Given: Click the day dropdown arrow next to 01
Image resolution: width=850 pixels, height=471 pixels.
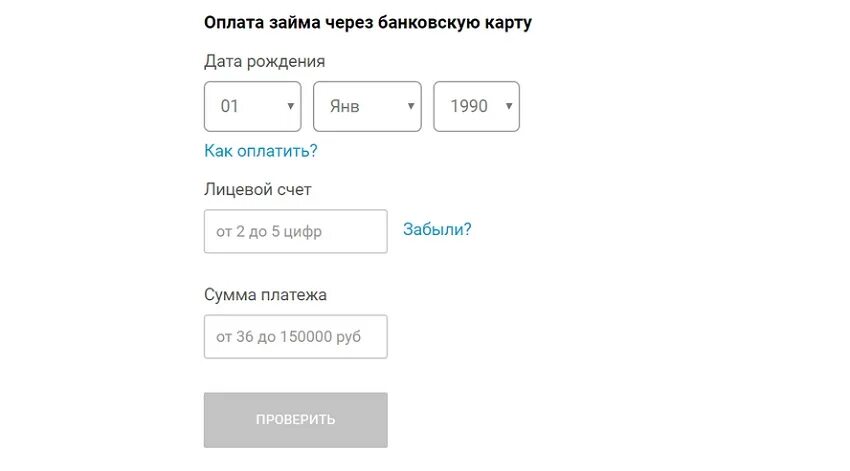Looking at the screenshot, I should [291, 106].
